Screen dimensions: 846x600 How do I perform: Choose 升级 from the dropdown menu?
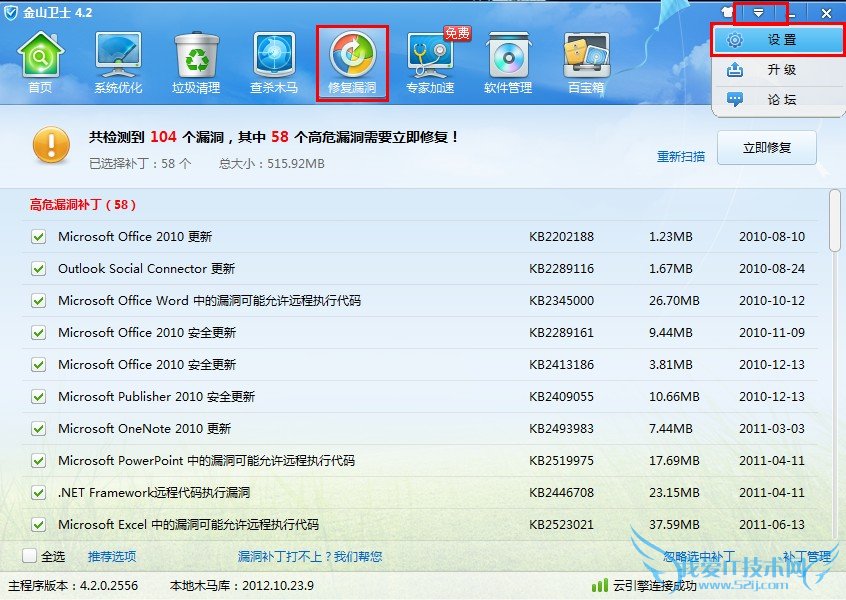pos(777,70)
